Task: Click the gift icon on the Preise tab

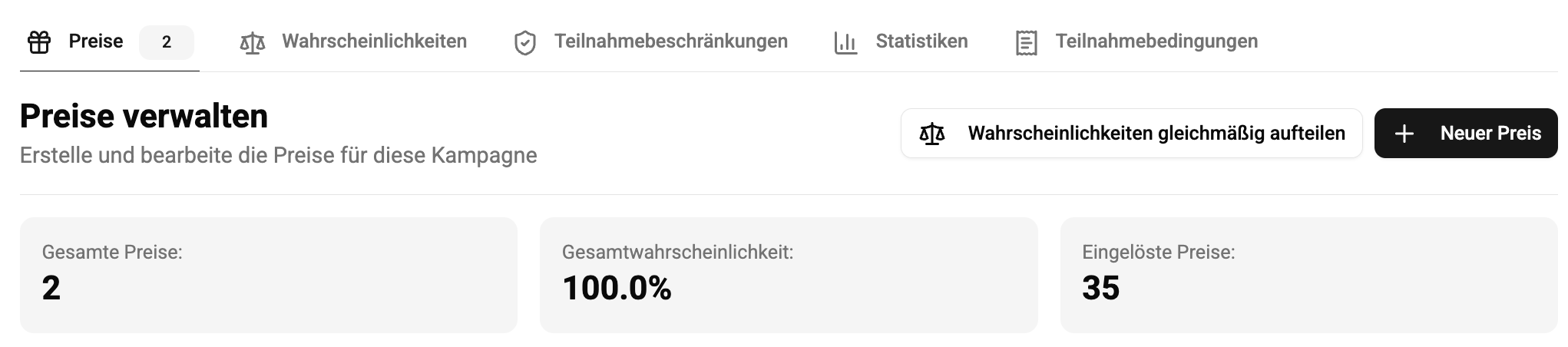Action: 39,42
